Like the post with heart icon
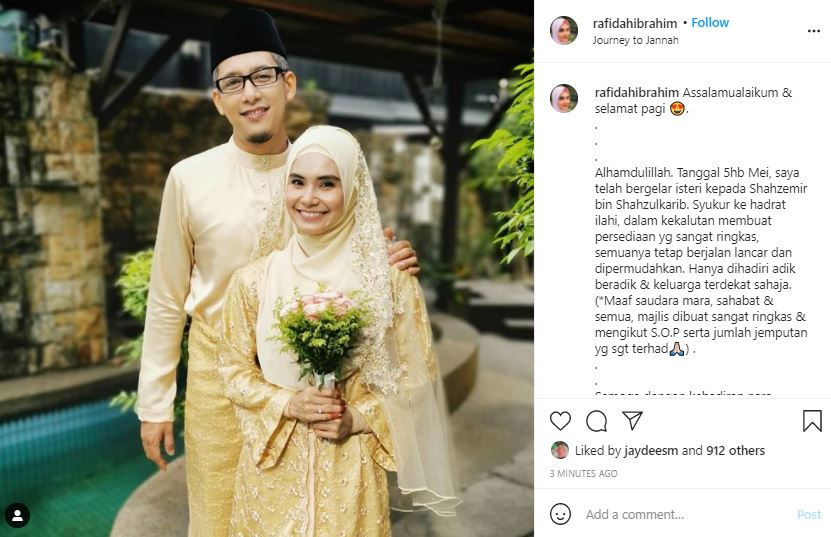The width and height of the screenshot is (831, 537). (x=560, y=421)
